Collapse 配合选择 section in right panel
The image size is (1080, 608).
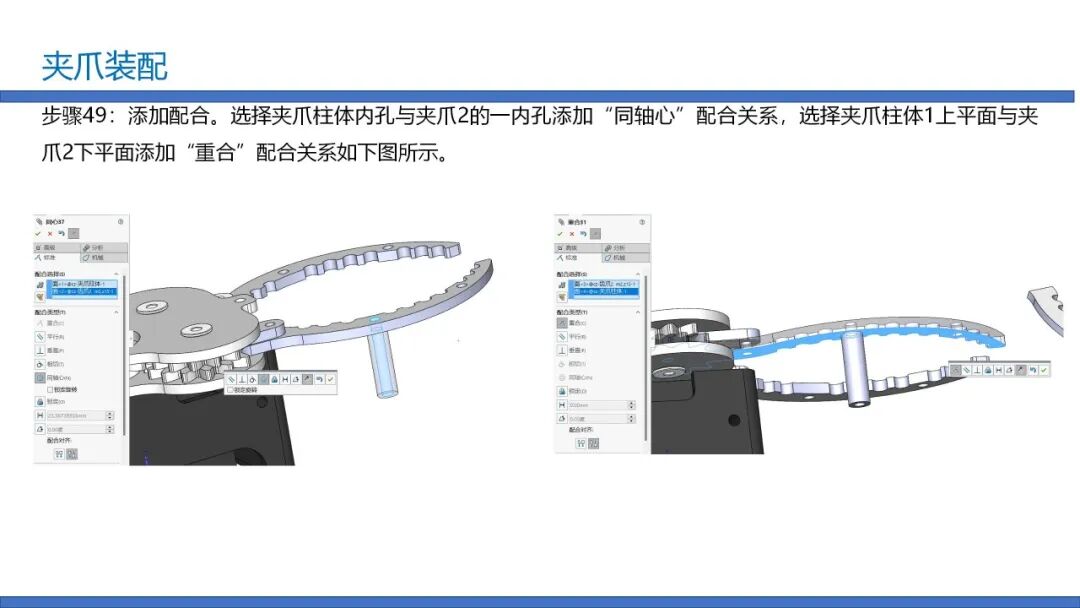coord(638,274)
